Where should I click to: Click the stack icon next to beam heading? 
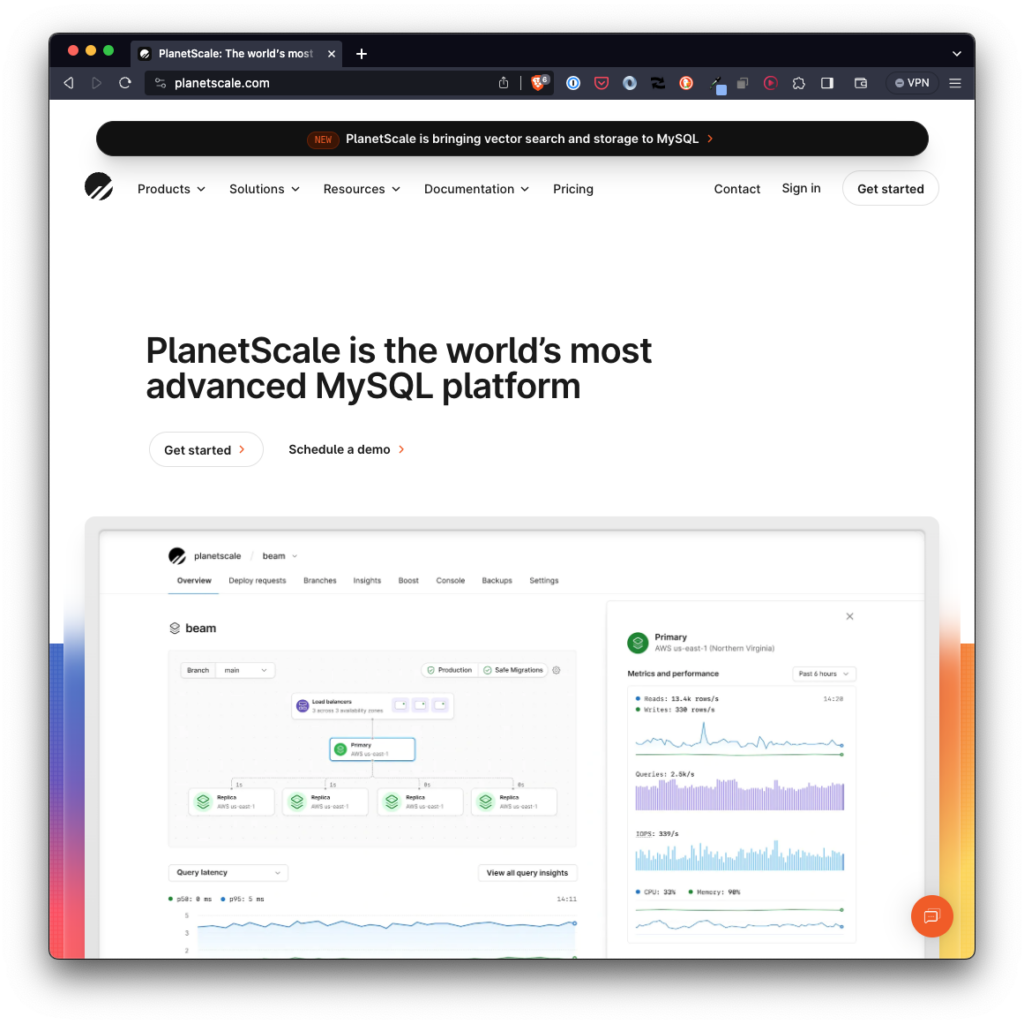tap(174, 628)
